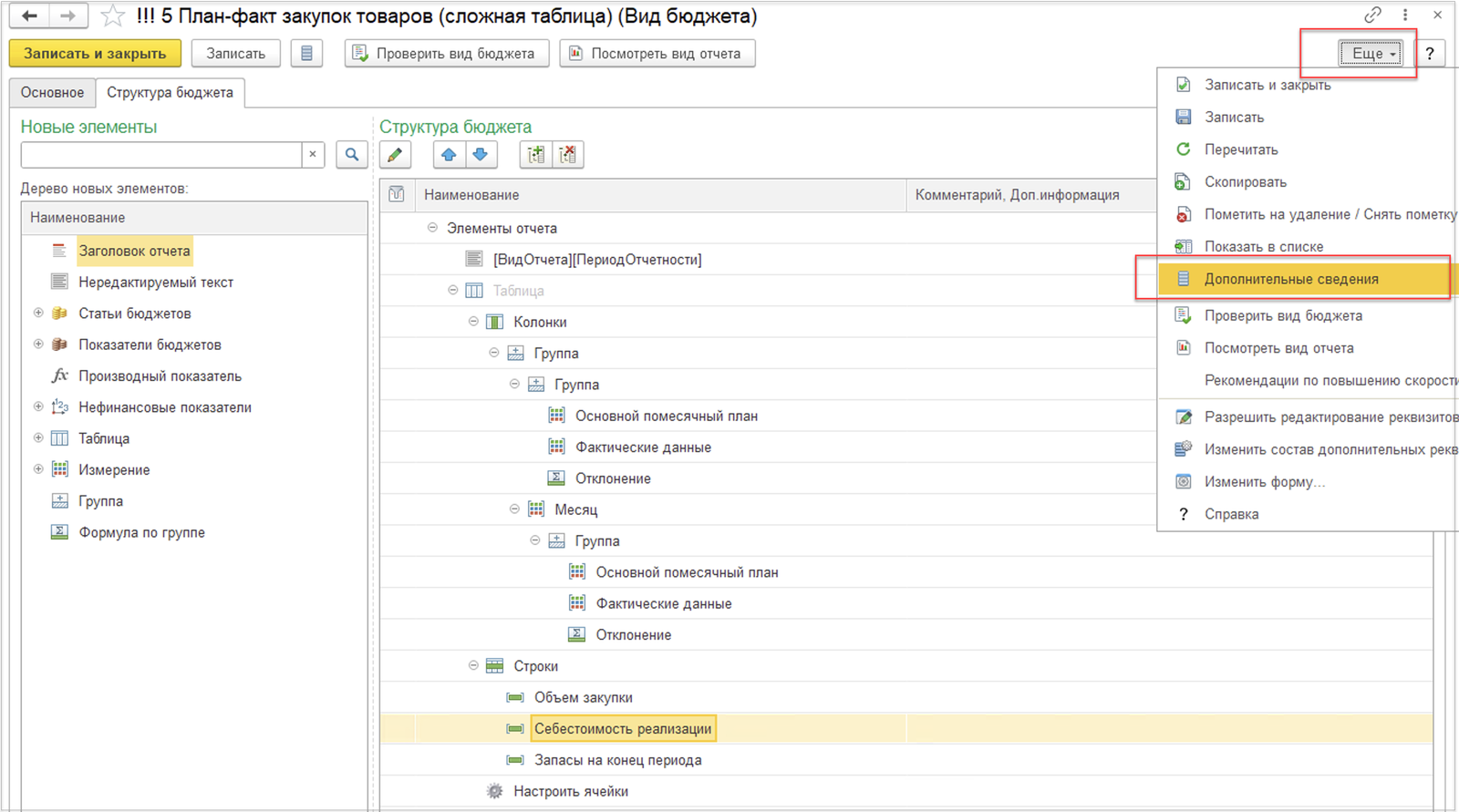Click the link icon in title bar
Screen dimensions: 1459x812
pos(1372,15)
